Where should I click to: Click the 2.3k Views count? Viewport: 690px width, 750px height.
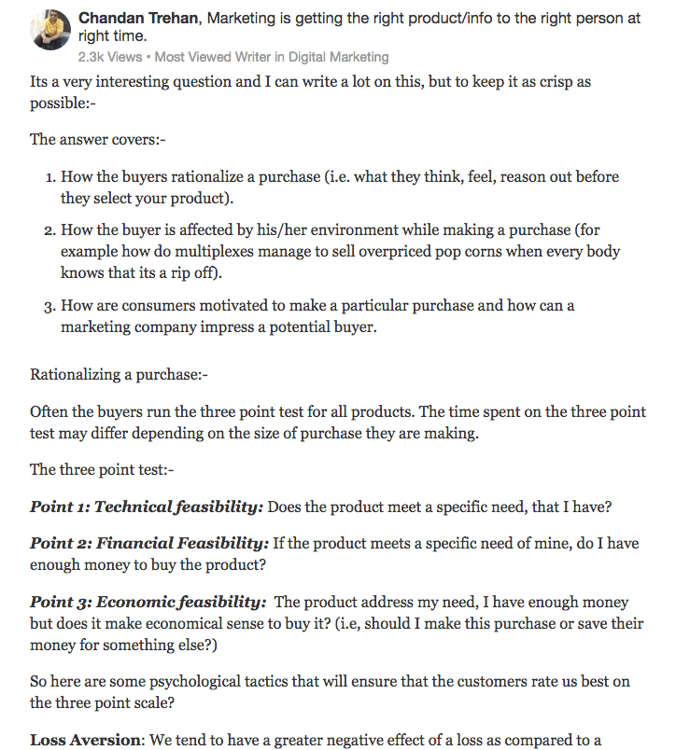click(110, 57)
